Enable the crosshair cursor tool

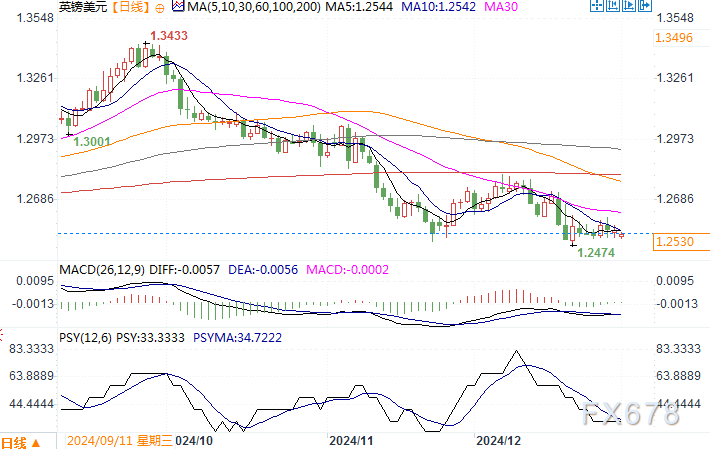(x=597, y=5)
